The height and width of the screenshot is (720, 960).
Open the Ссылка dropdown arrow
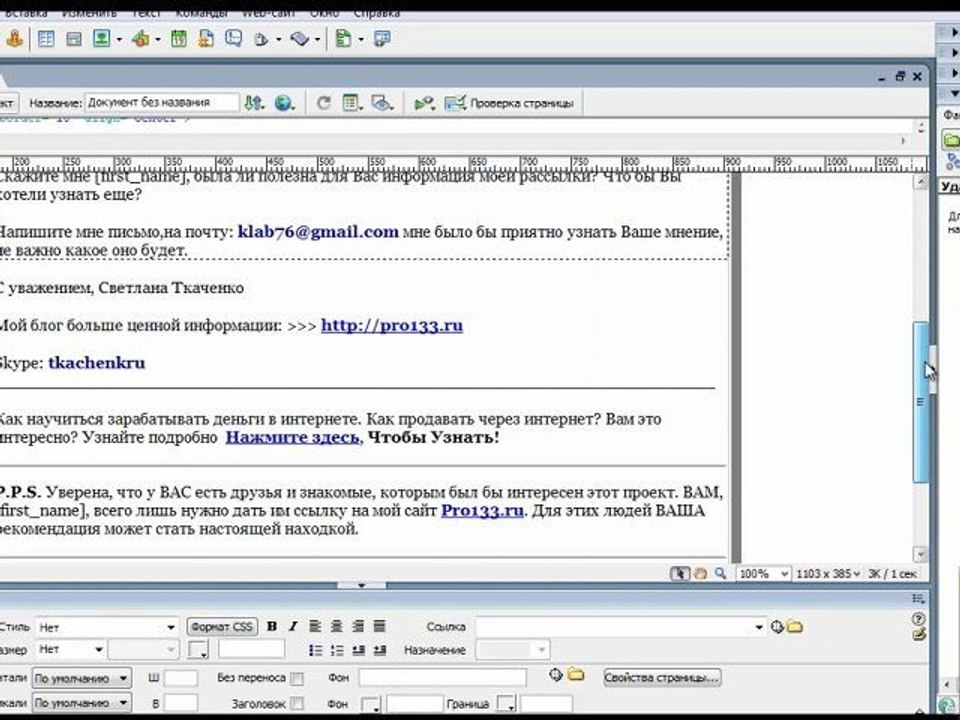point(759,627)
